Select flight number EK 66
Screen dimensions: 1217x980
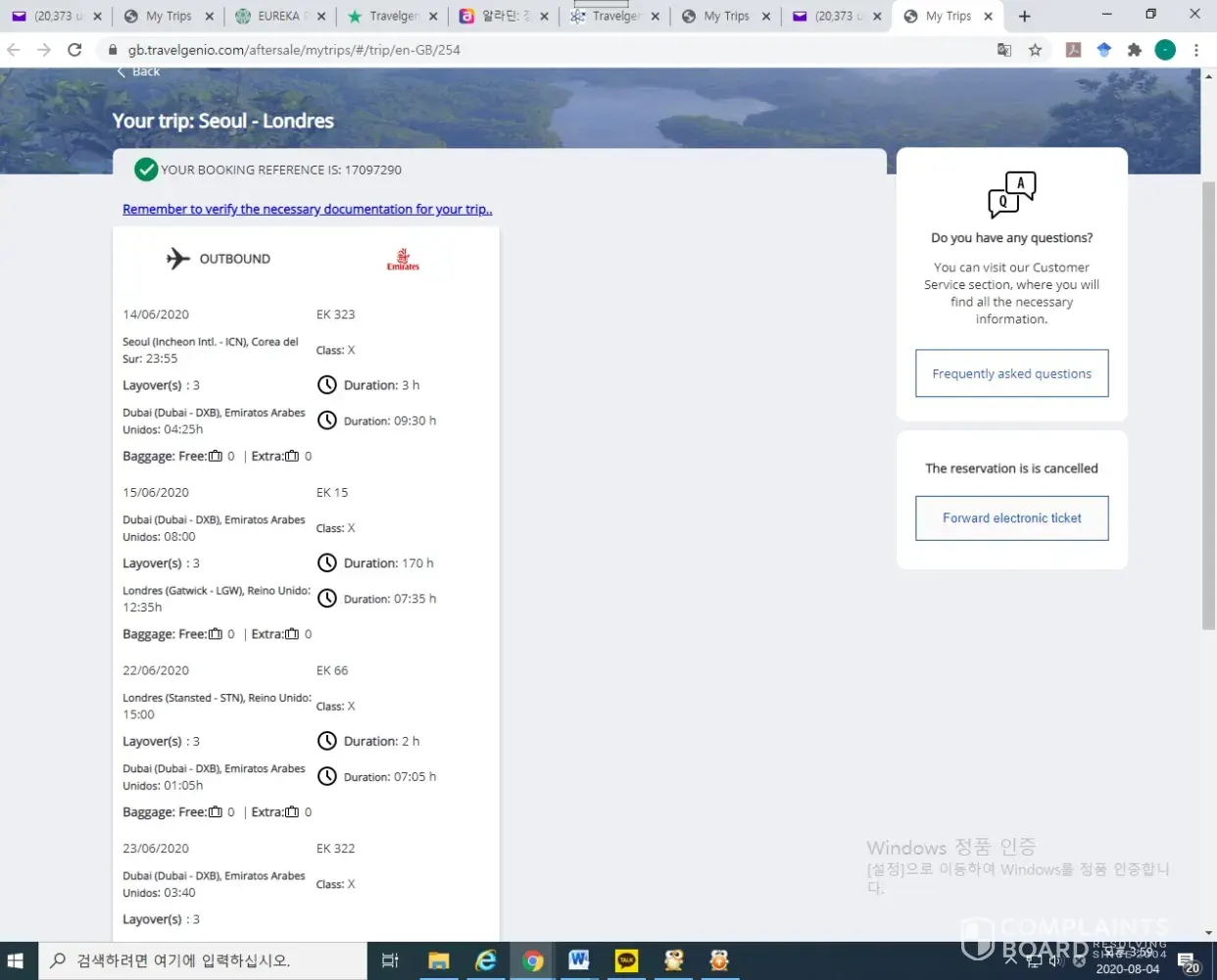(331, 671)
